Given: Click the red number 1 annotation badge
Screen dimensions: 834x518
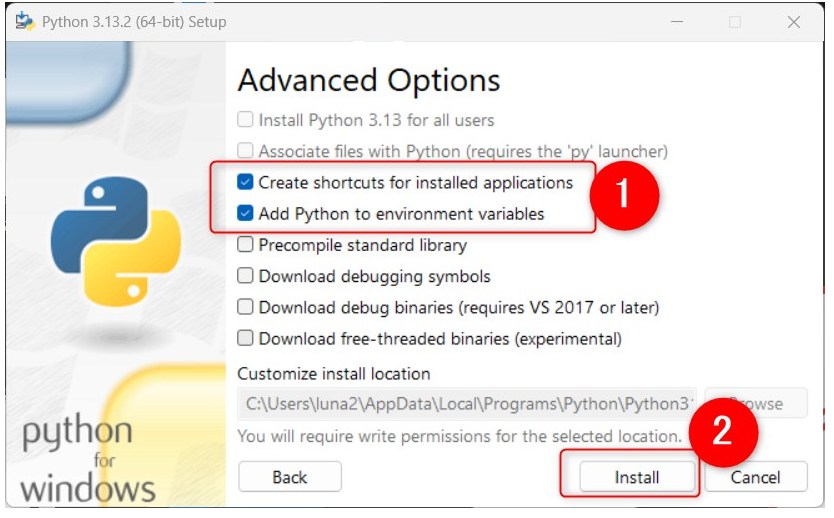Looking at the screenshot, I should click(x=624, y=195).
